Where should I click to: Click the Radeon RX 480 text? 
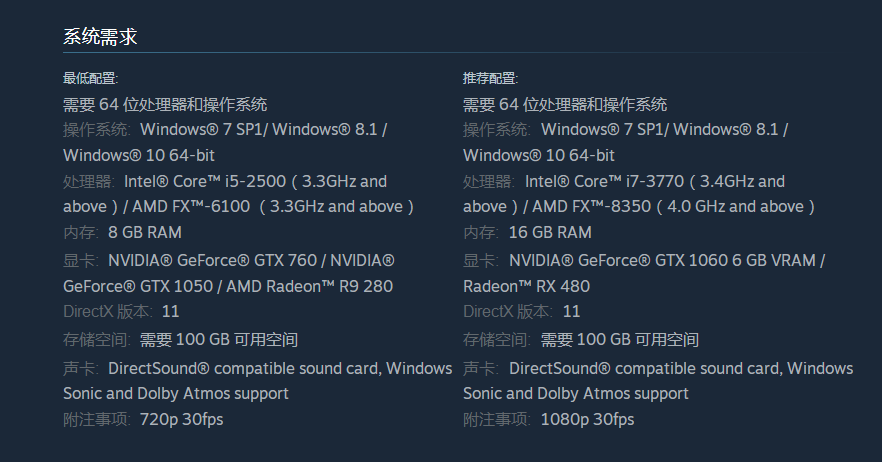[526, 286]
